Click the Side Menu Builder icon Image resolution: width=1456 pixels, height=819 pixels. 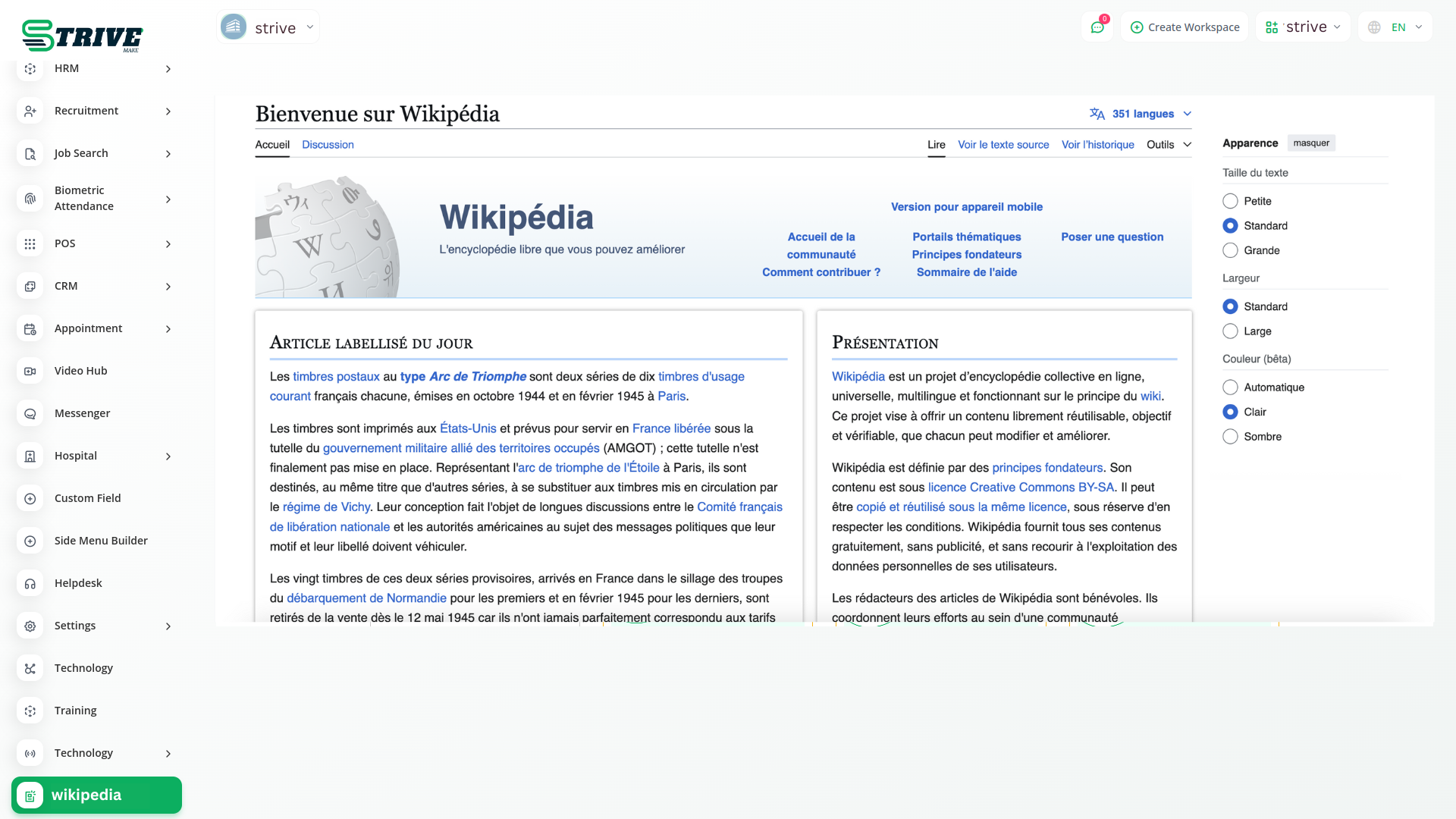(30, 541)
